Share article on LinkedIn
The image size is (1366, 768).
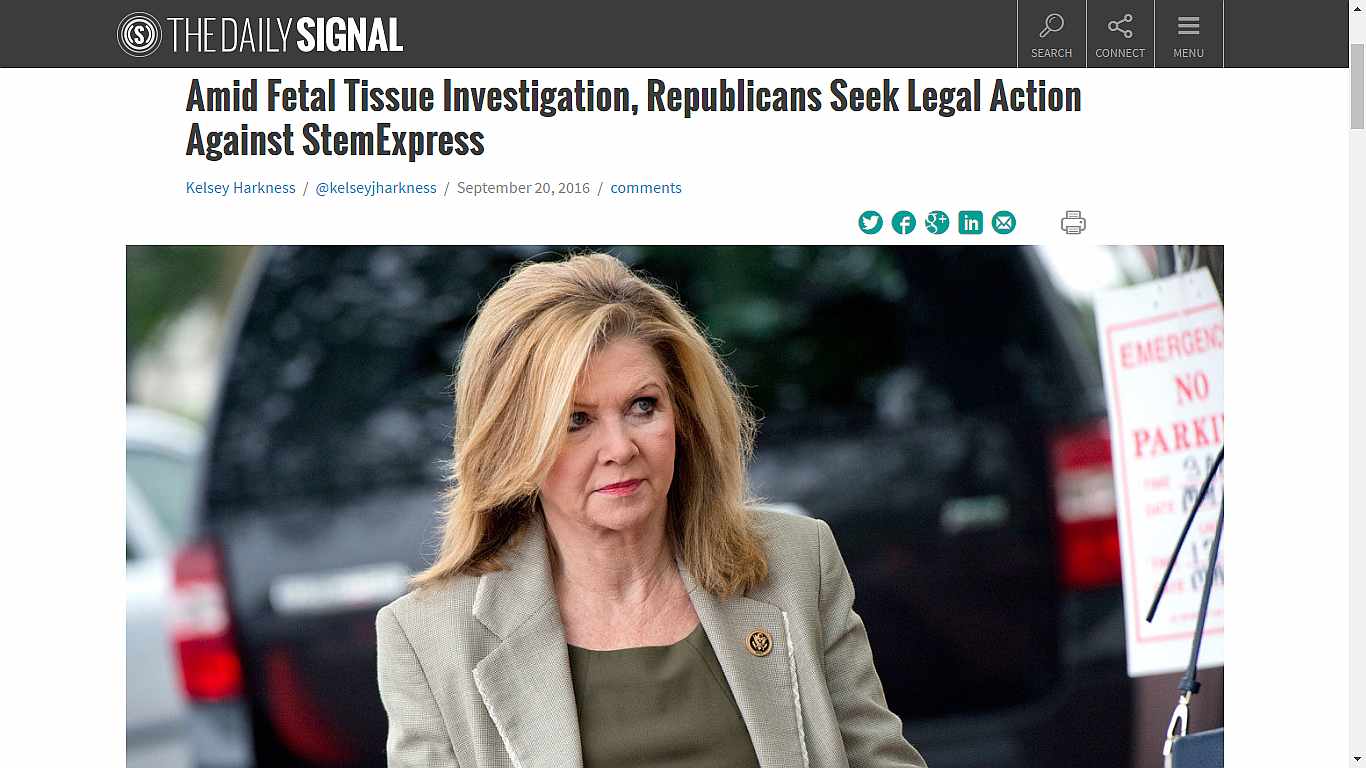[x=970, y=223]
